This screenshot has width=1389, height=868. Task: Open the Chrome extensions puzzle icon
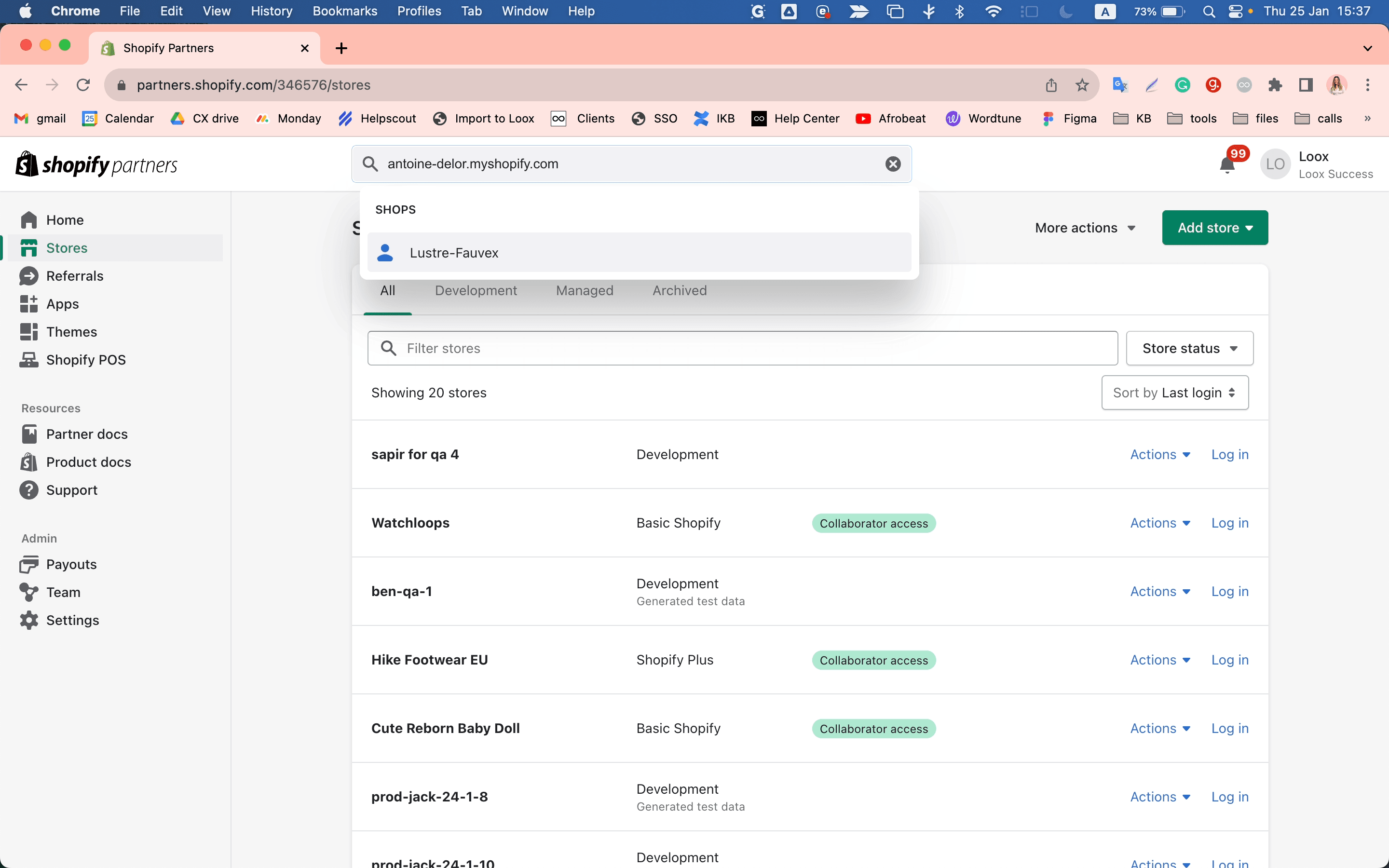[x=1275, y=85]
